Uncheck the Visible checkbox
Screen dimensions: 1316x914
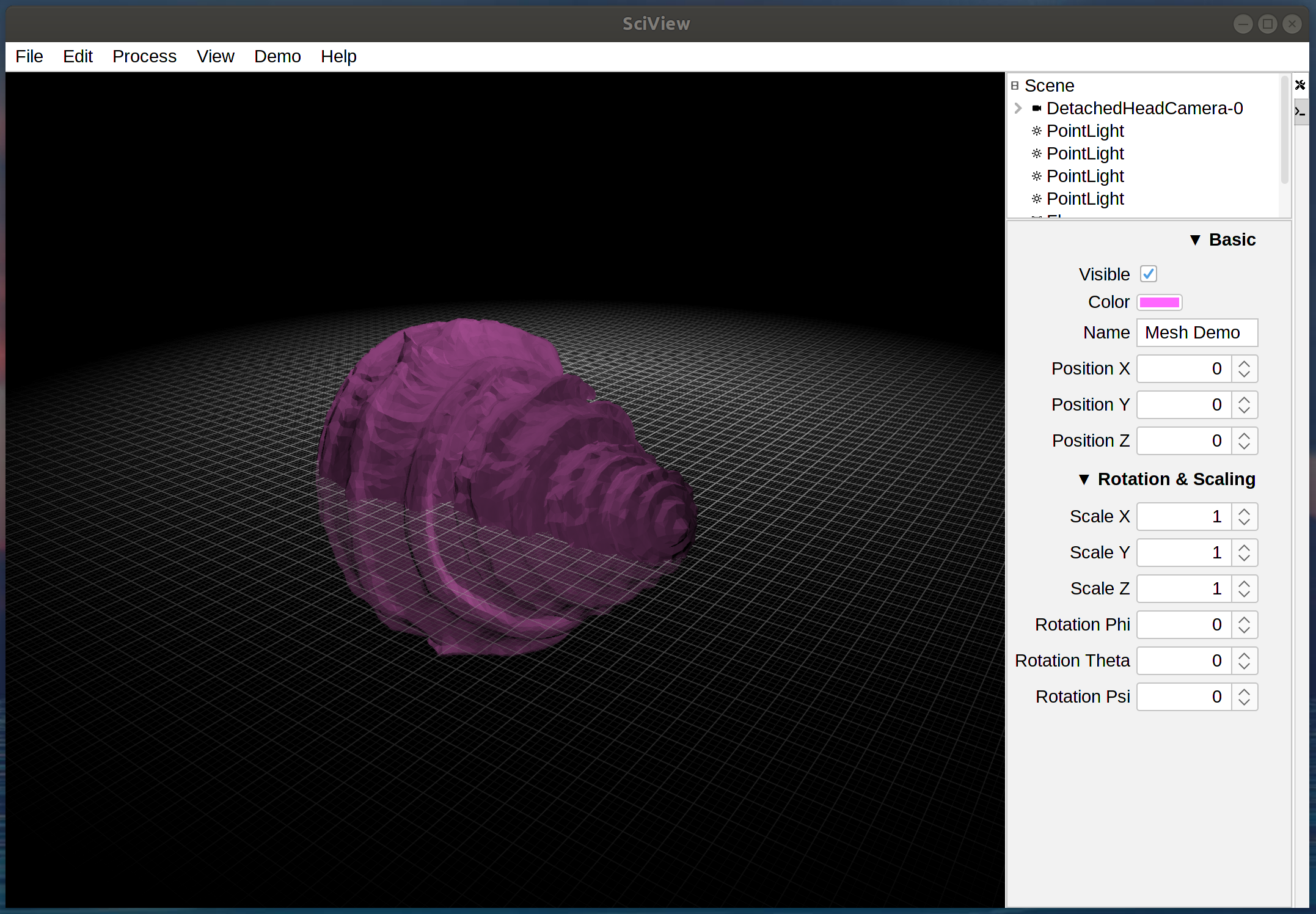pos(1149,274)
